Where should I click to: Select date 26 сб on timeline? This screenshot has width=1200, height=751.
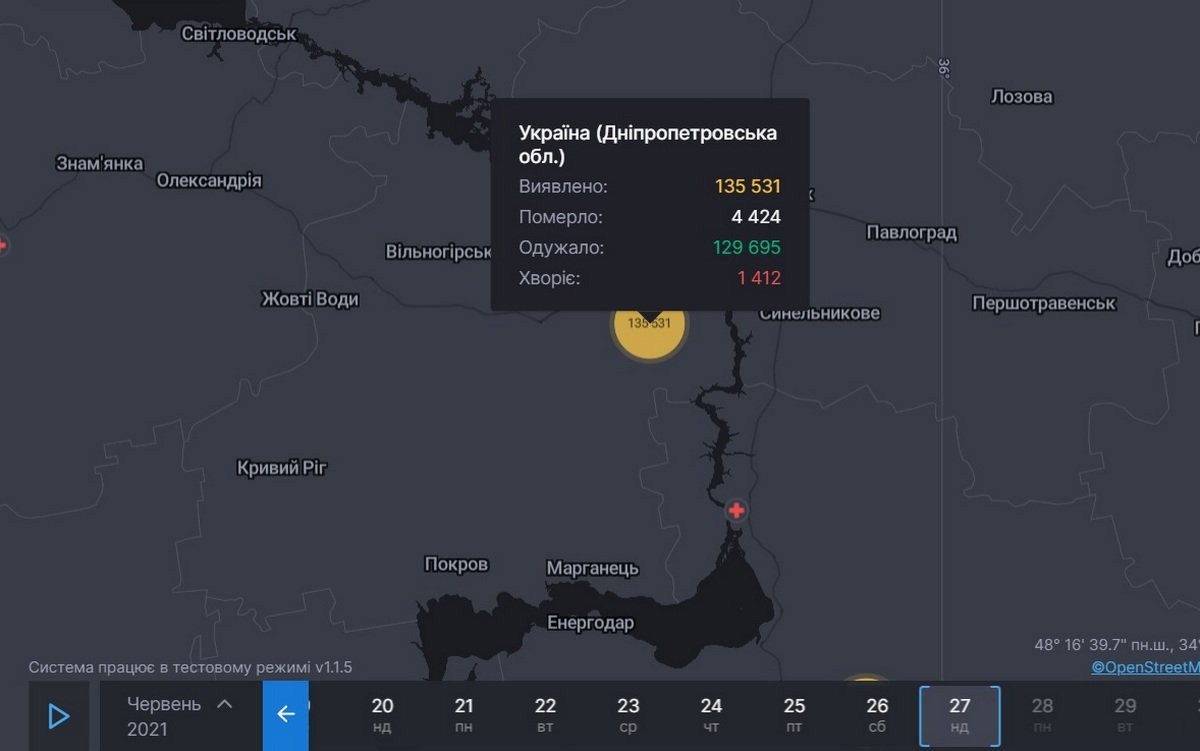tap(877, 716)
